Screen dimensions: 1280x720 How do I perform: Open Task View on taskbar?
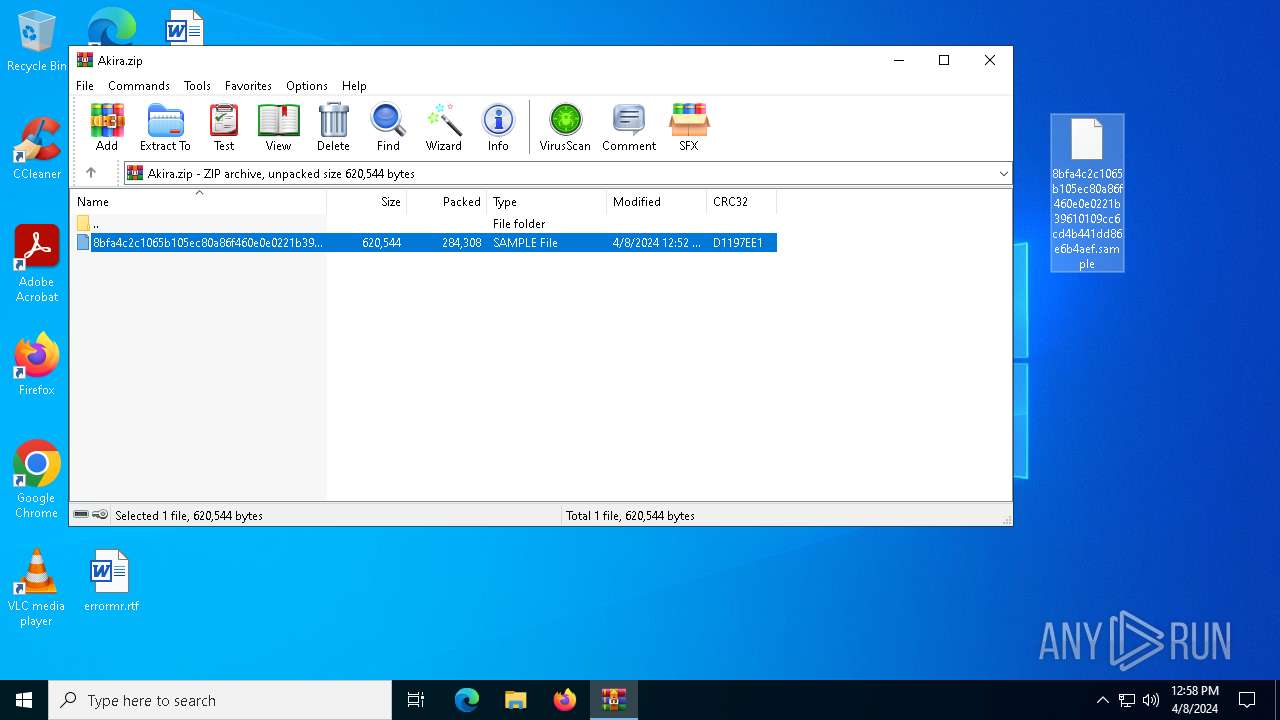[x=416, y=700]
